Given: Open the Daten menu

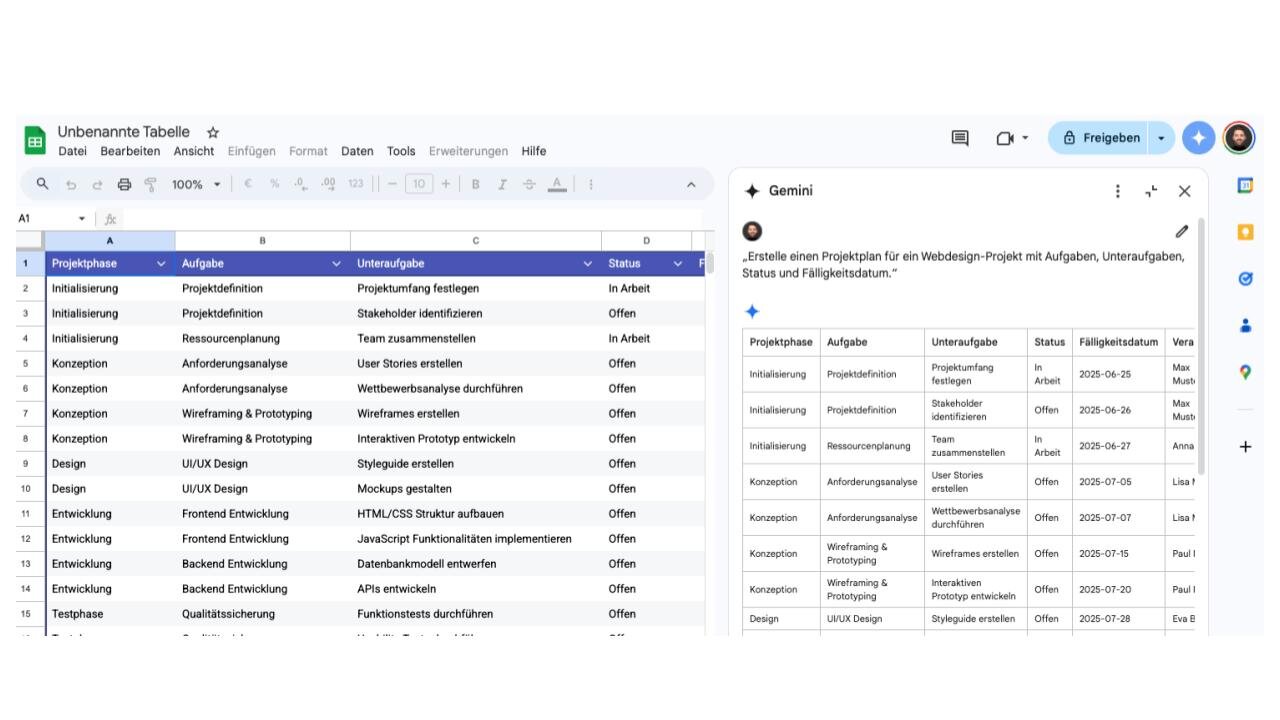Looking at the screenshot, I should pyautogui.click(x=357, y=151).
